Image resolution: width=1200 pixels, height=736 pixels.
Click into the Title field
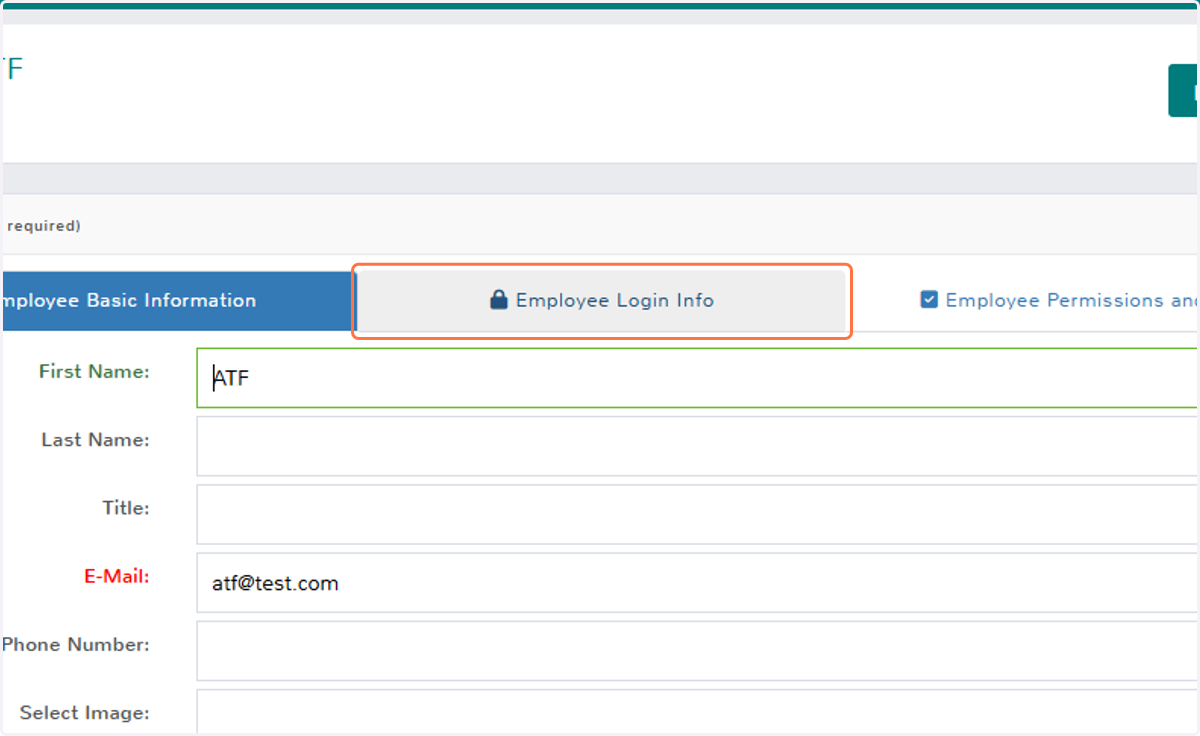[x=698, y=514]
